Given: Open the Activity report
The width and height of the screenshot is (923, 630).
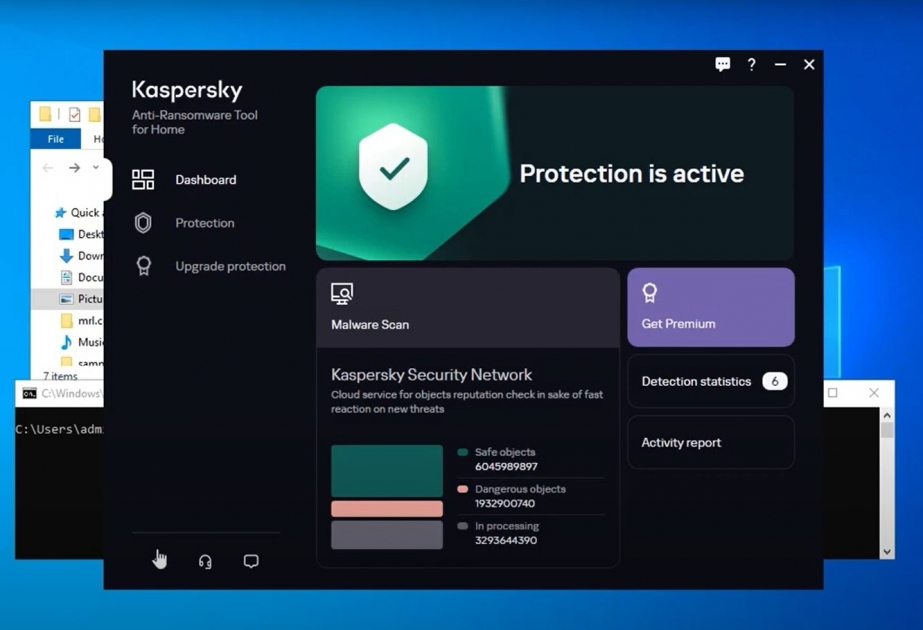Looking at the screenshot, I should pyautogui.click(x=710, y=442).
